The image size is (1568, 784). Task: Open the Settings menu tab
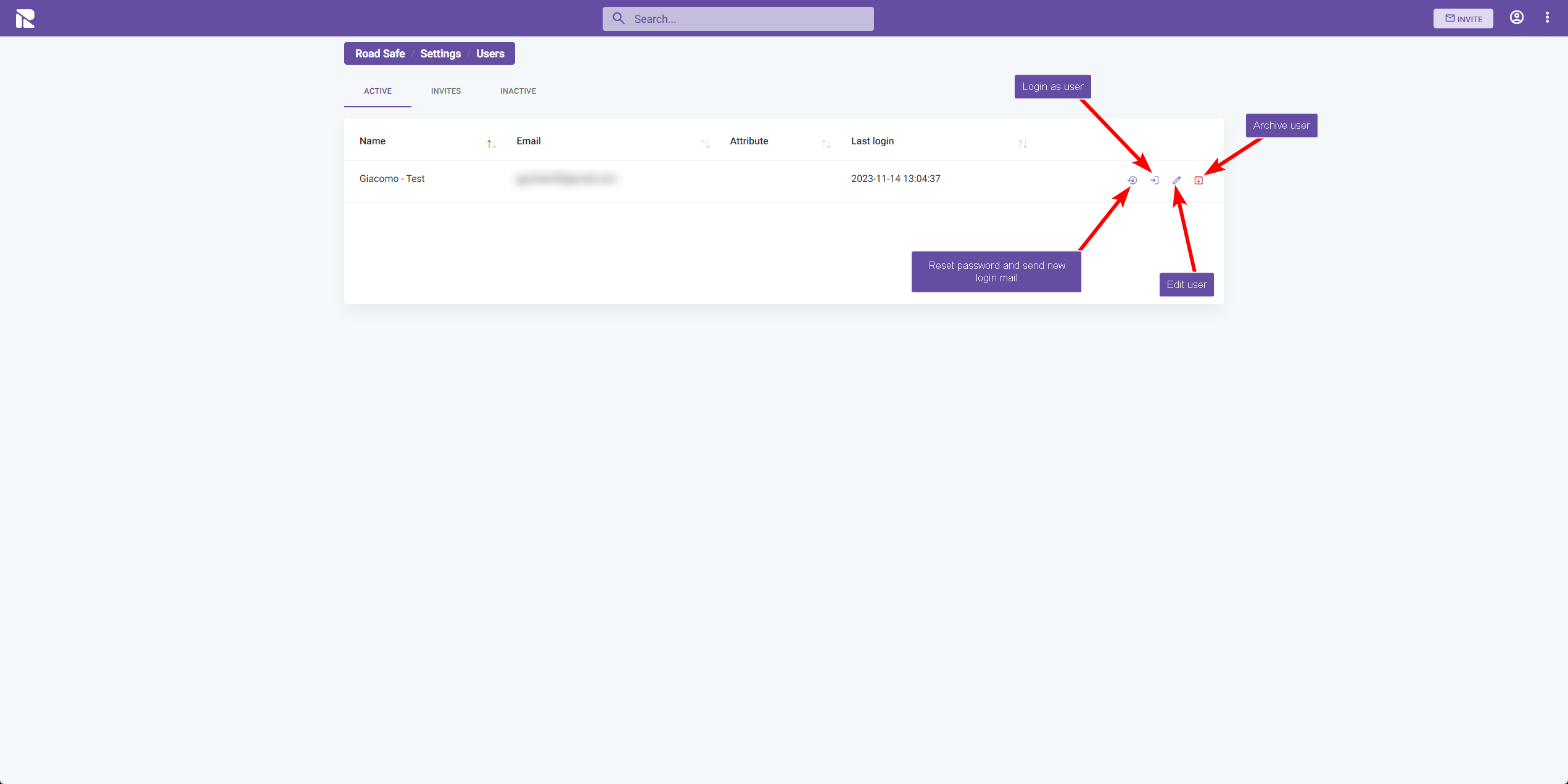pos(440,54)
